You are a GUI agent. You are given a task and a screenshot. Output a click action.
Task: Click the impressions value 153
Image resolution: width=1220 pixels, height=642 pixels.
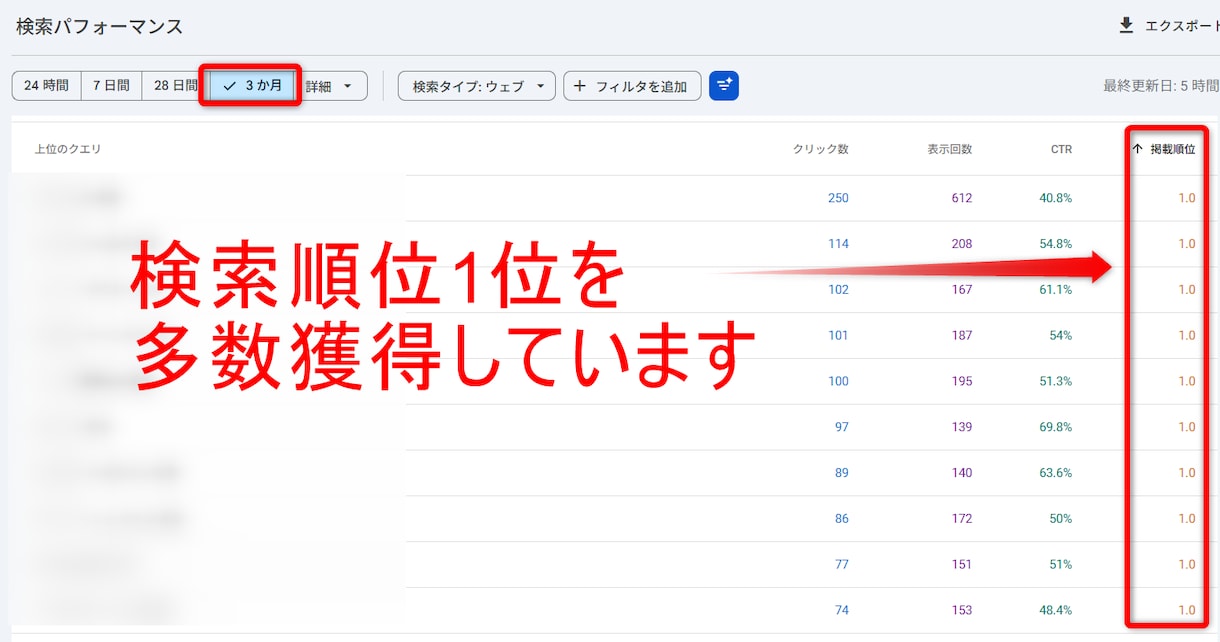(x=962, y=611)
